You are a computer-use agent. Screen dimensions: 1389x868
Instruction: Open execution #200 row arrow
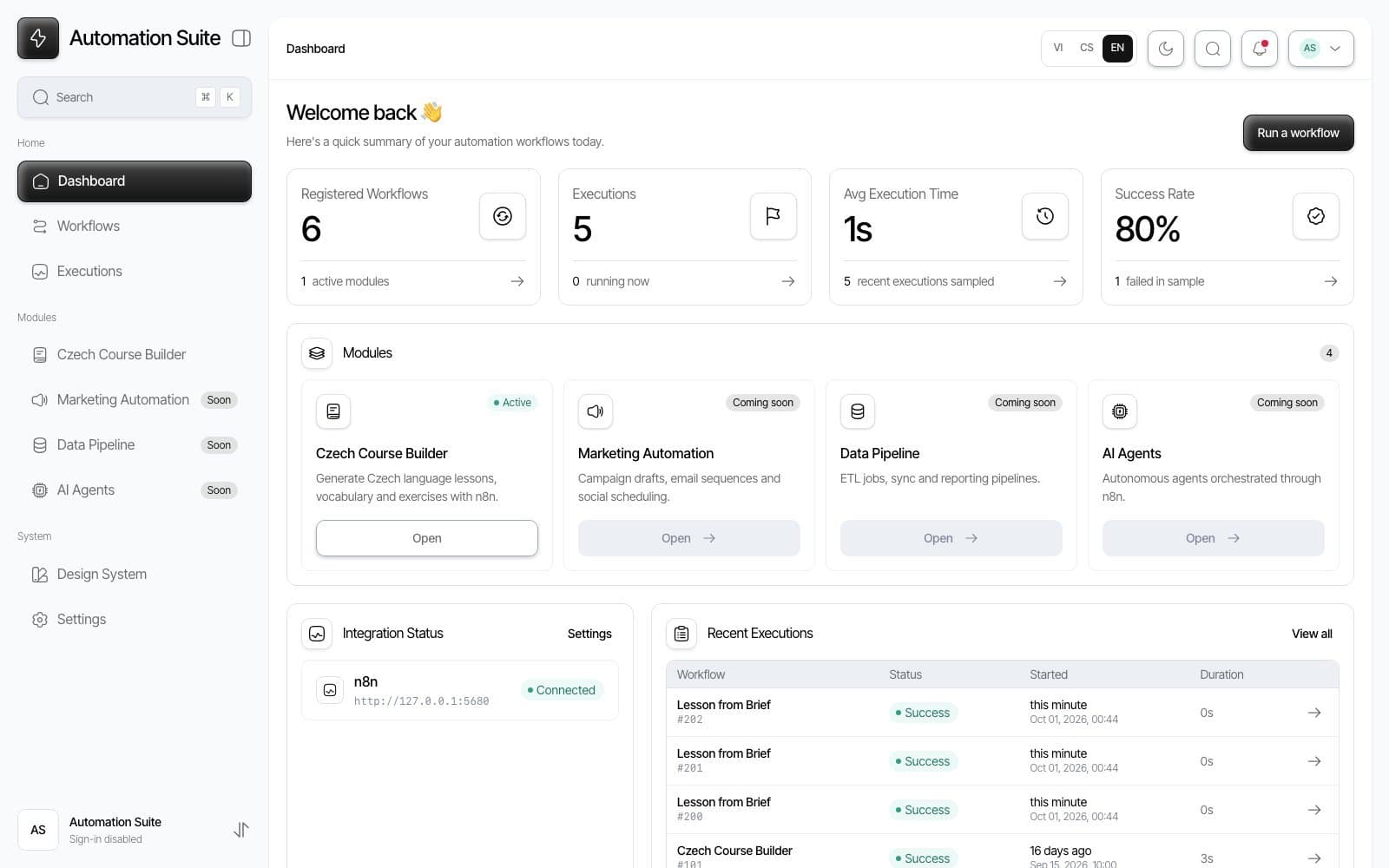(x=1314, y=810)
